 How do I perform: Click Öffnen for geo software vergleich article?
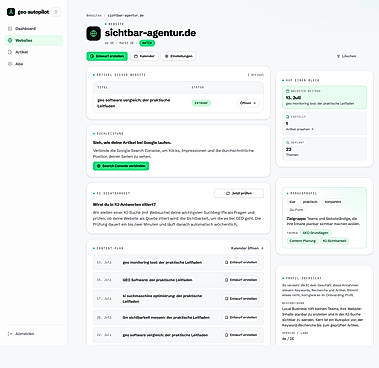click(248, 103)
